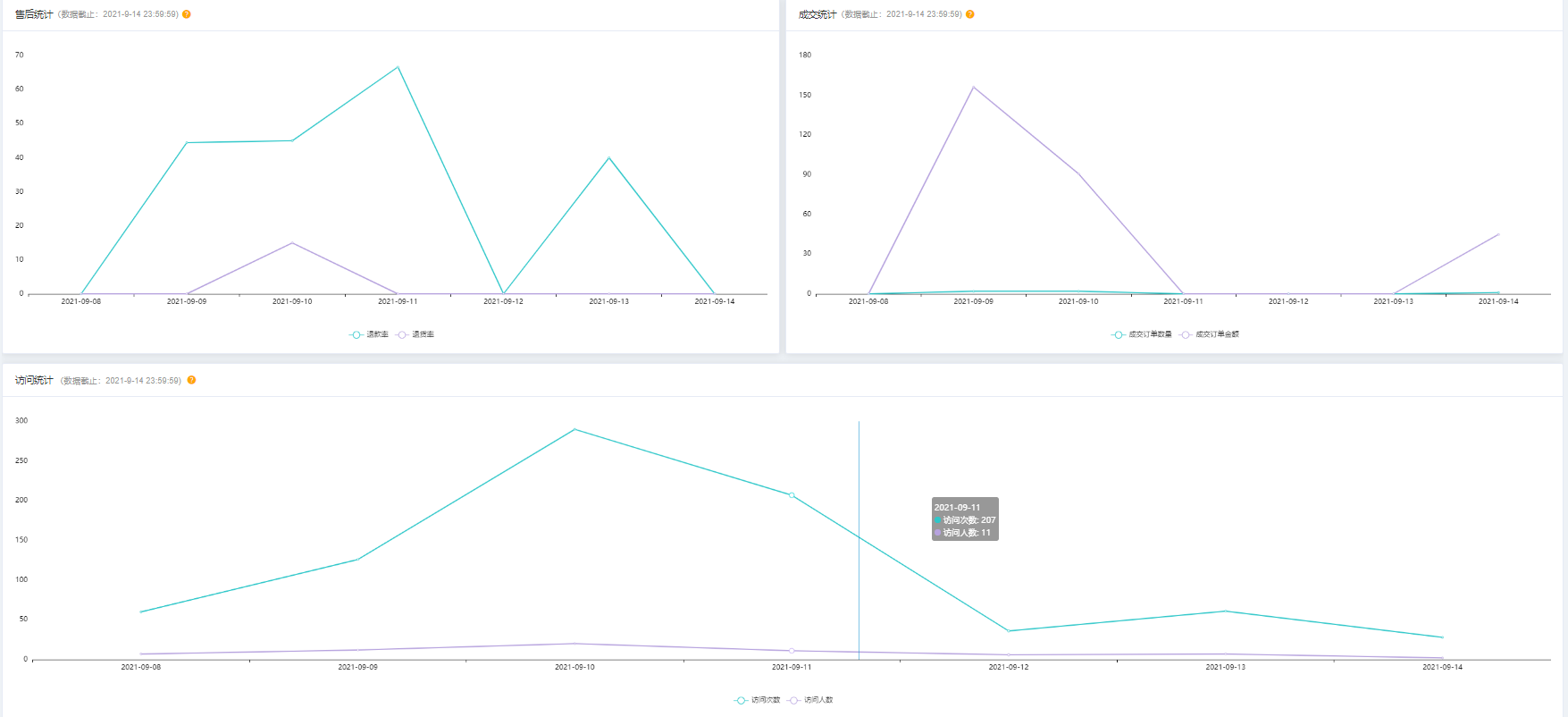Toggle the 退款率 legend series
This screenshot has height=717, width=1568.
tap(368, 334)
